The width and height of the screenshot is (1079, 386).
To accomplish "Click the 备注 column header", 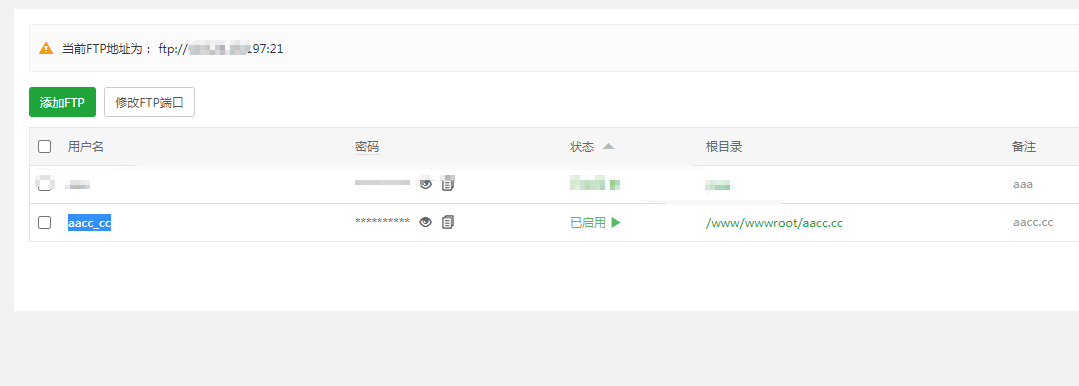I will (x=1024, y=147).
